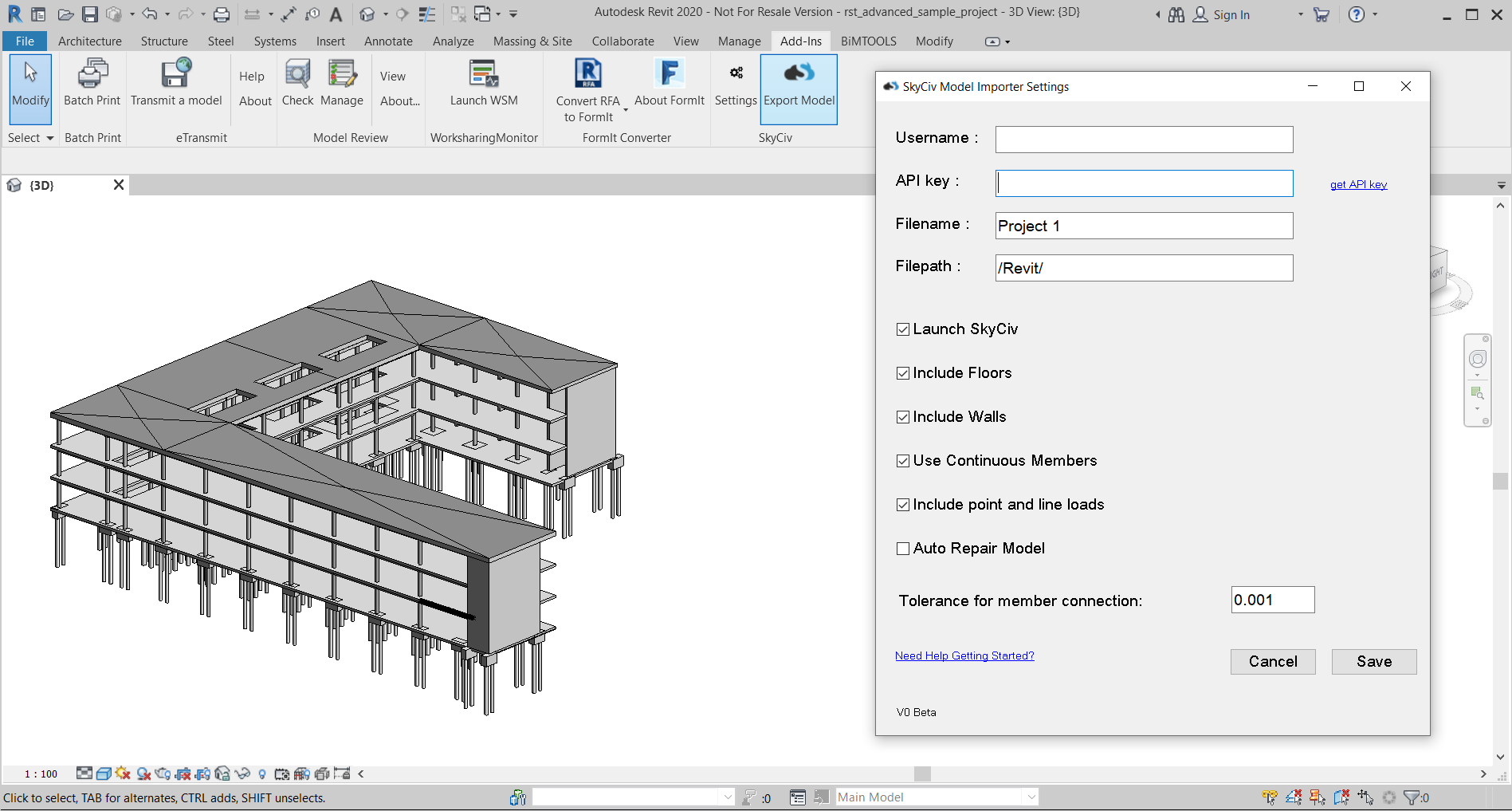Viewport: 1512px width, 811px height.
Task: Uncheck the Launch SkyCiv checkbox
Action: click(903, 329)
